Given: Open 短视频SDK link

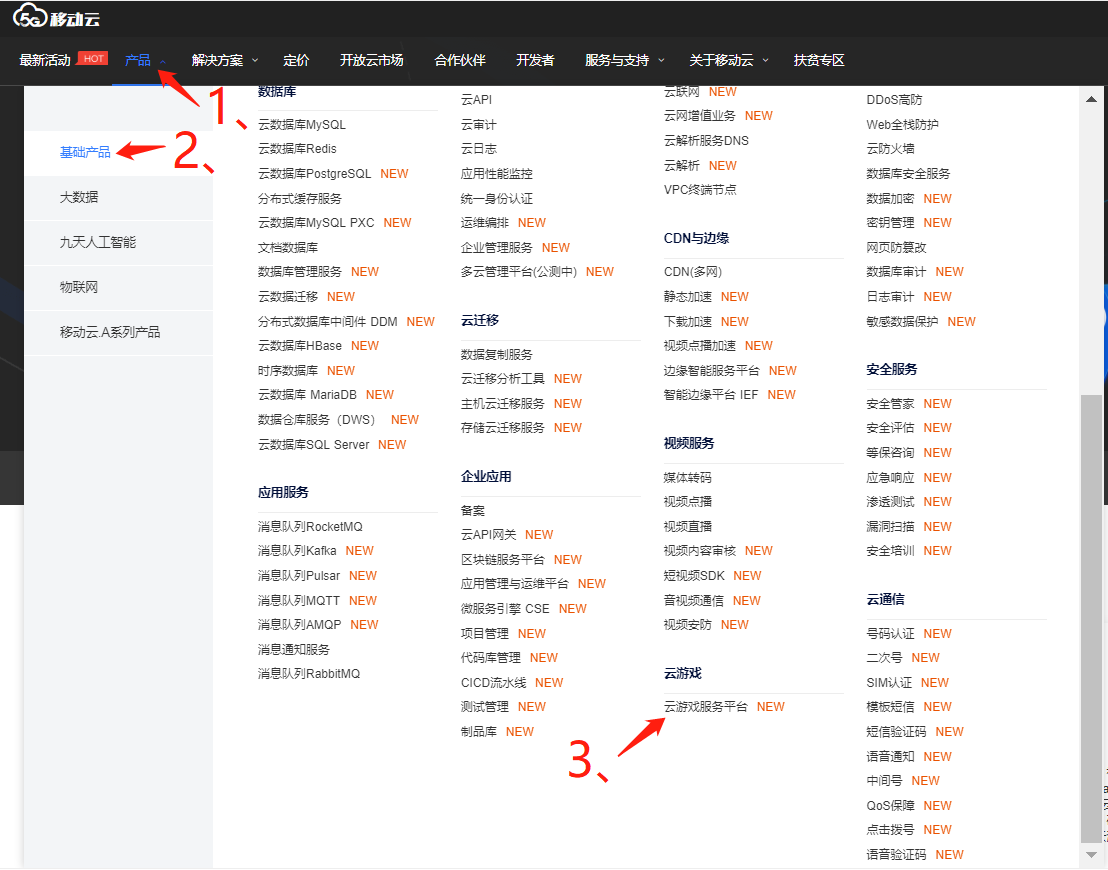Looking at the screenshot, I should (x=694, y=575).
